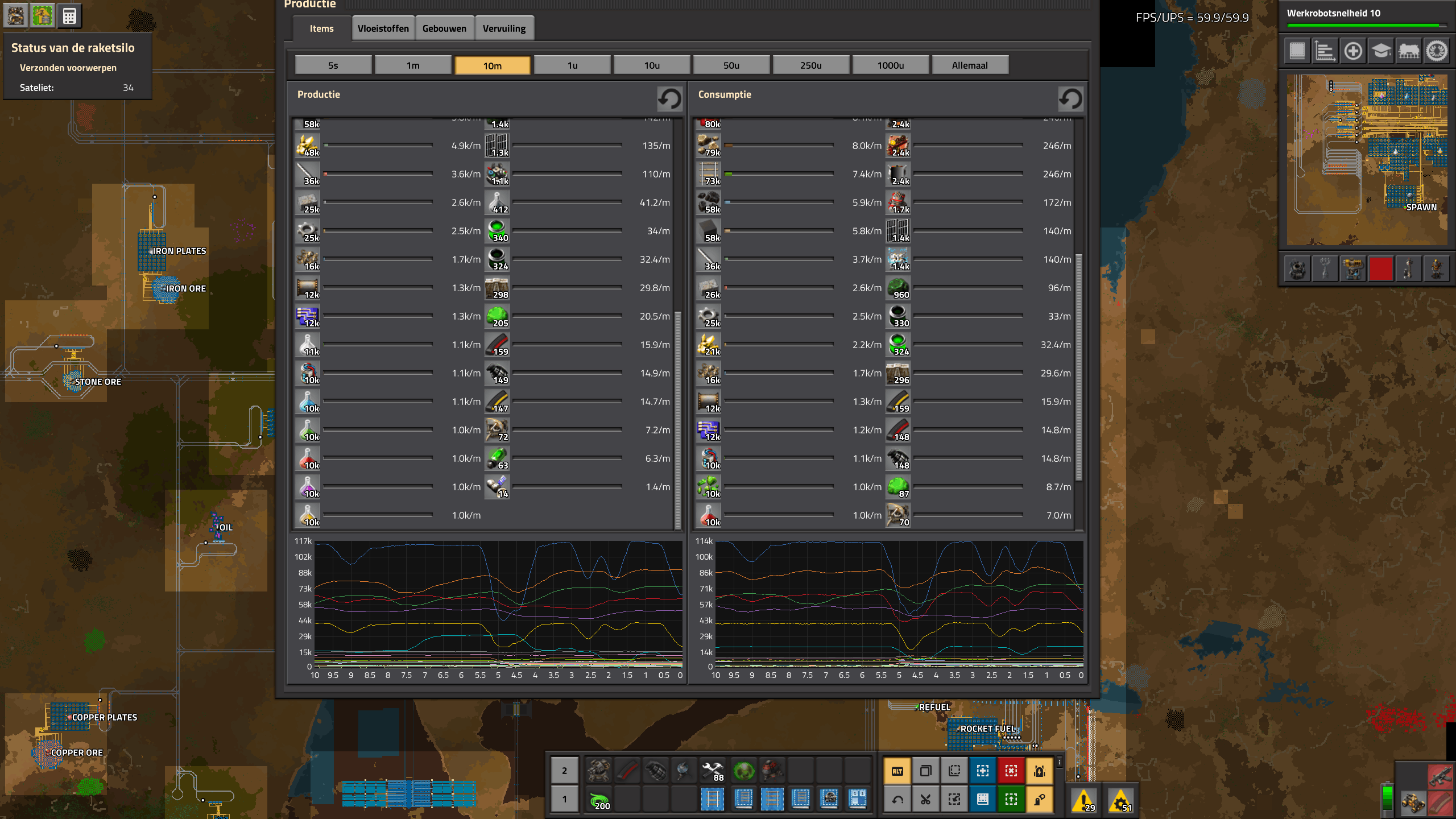1456x819 pixels.
Task: Click the red square button below minimap
Action: click(x=1381, y=268)
